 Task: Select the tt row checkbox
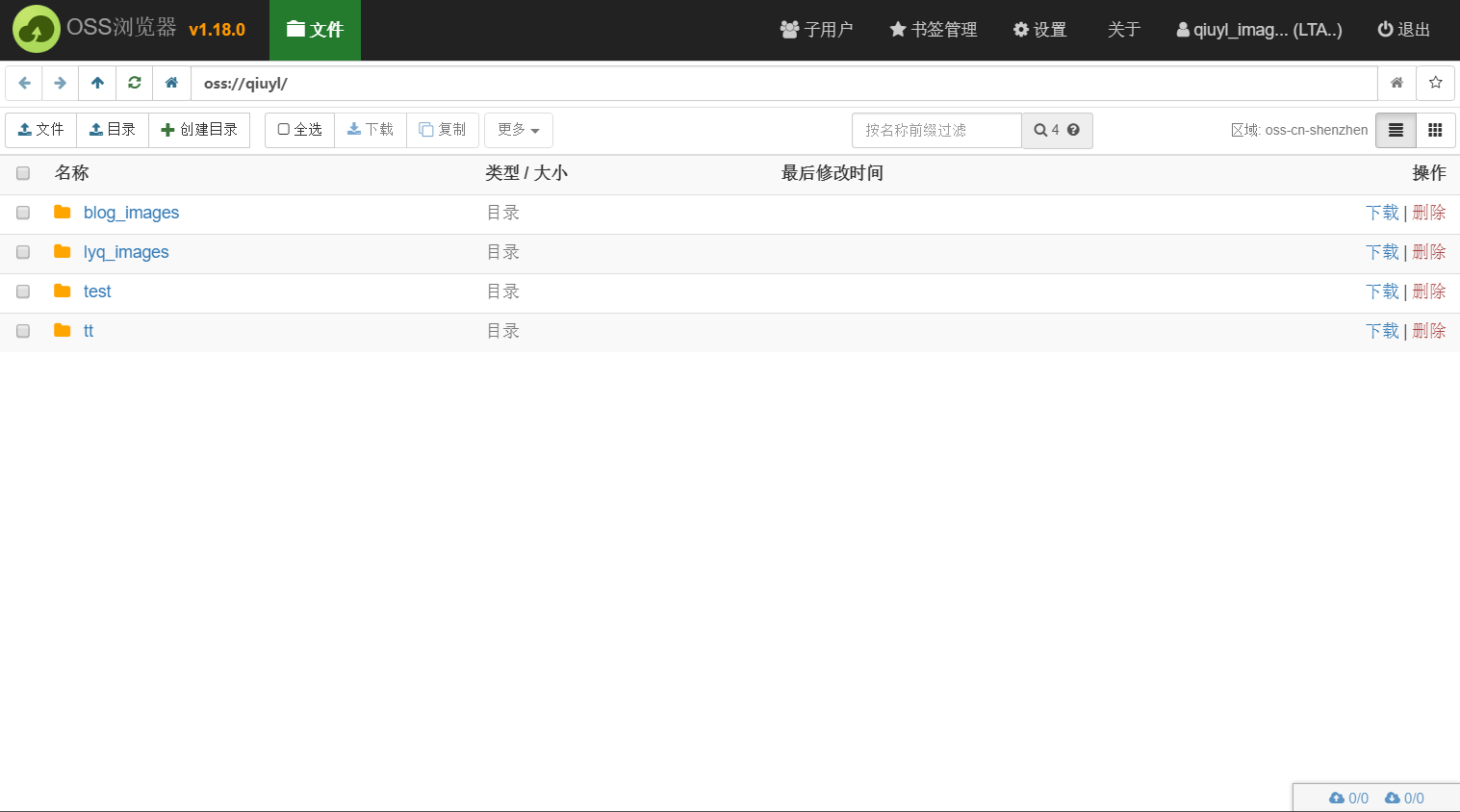click(23, 331)
